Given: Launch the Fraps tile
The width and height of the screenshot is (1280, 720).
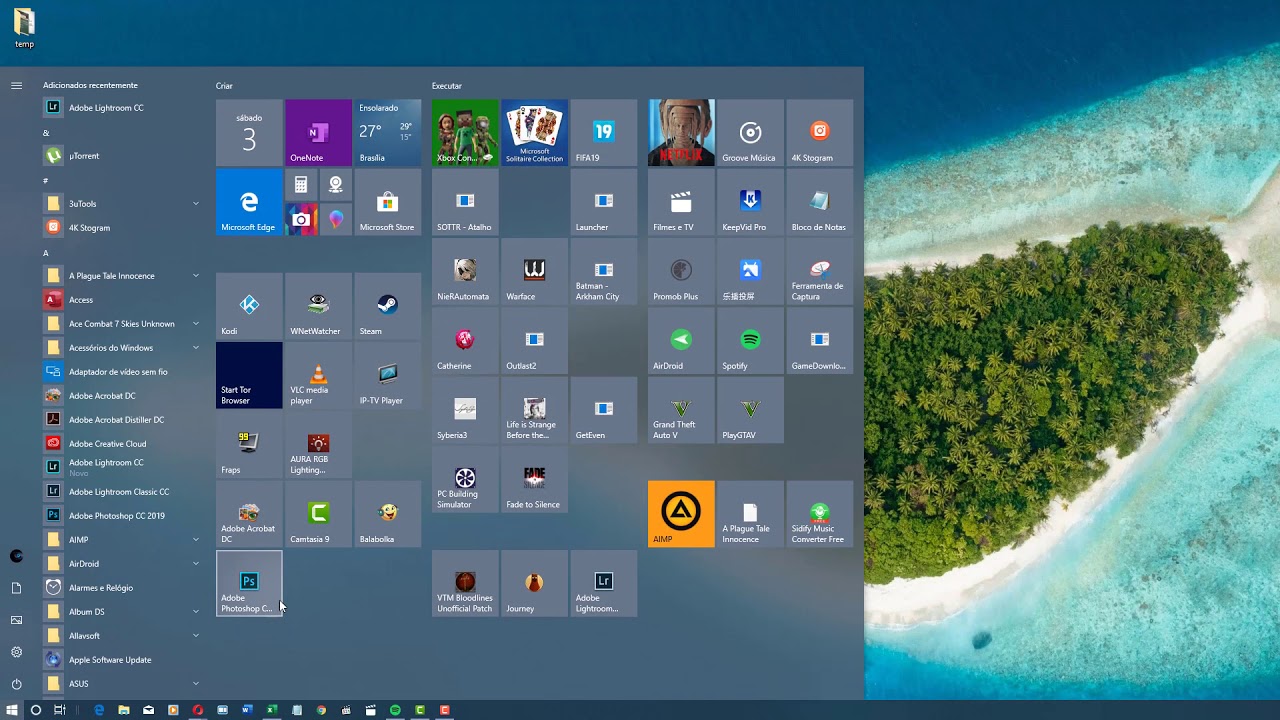Looking at the screenshot, I should tap(249, 444).
